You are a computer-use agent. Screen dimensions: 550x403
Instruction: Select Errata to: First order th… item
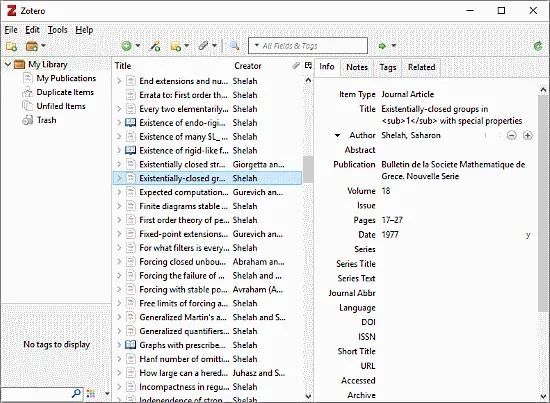(207, 95)
